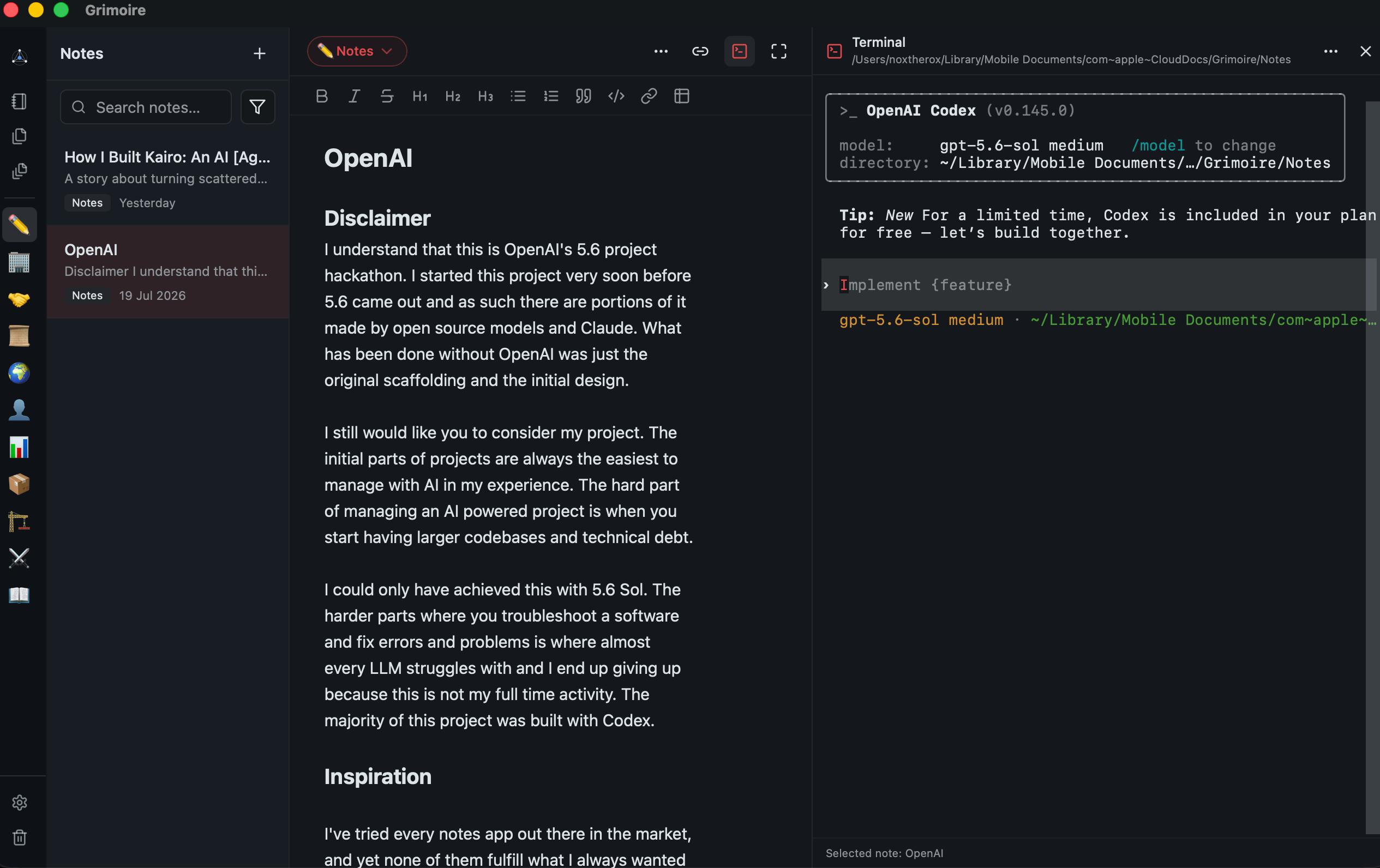Close the Terminal panel
1380x868 pixels.
tap(1366, 51)
